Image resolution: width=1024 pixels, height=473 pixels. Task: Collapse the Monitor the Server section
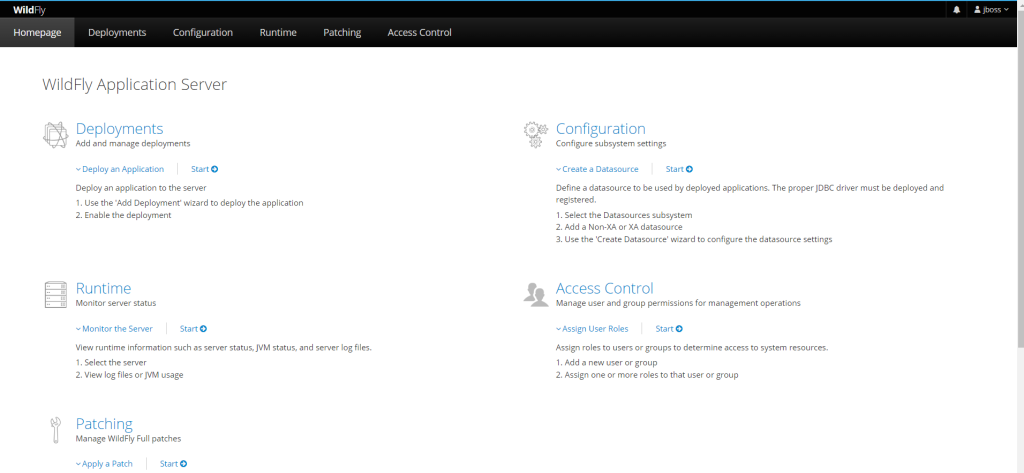click(114, 329)
